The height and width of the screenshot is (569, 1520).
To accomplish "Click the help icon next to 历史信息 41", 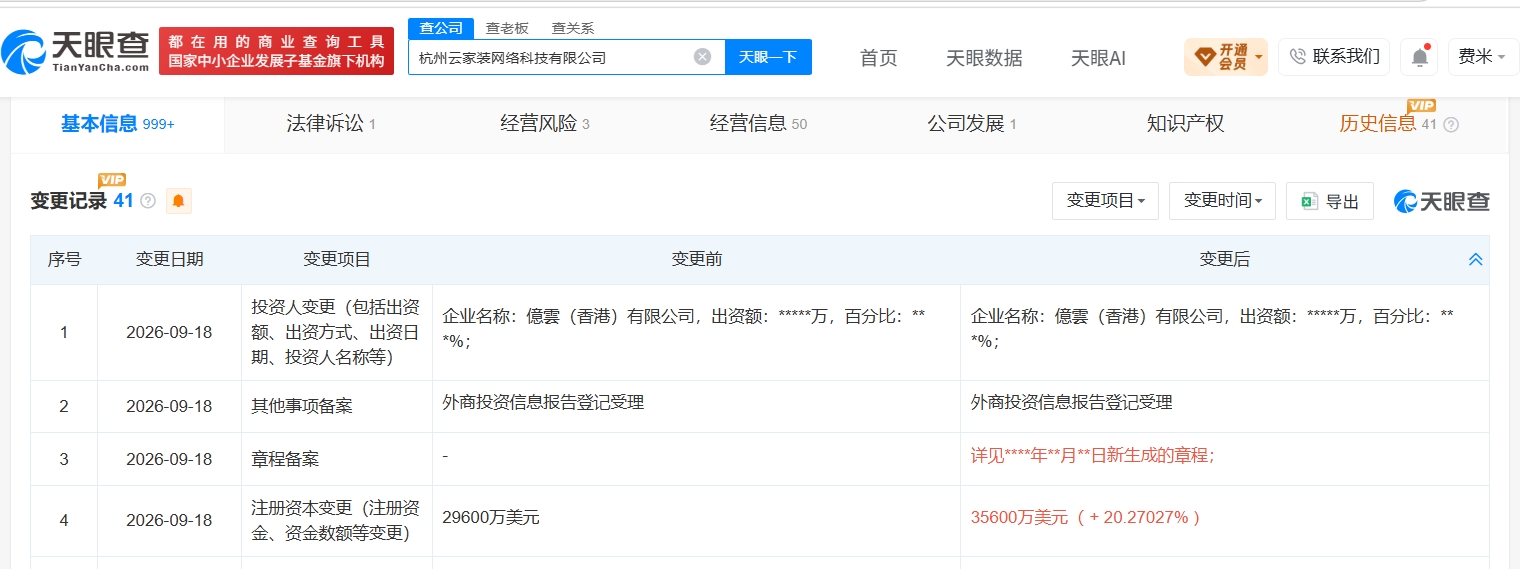I will click(1451, 125).
